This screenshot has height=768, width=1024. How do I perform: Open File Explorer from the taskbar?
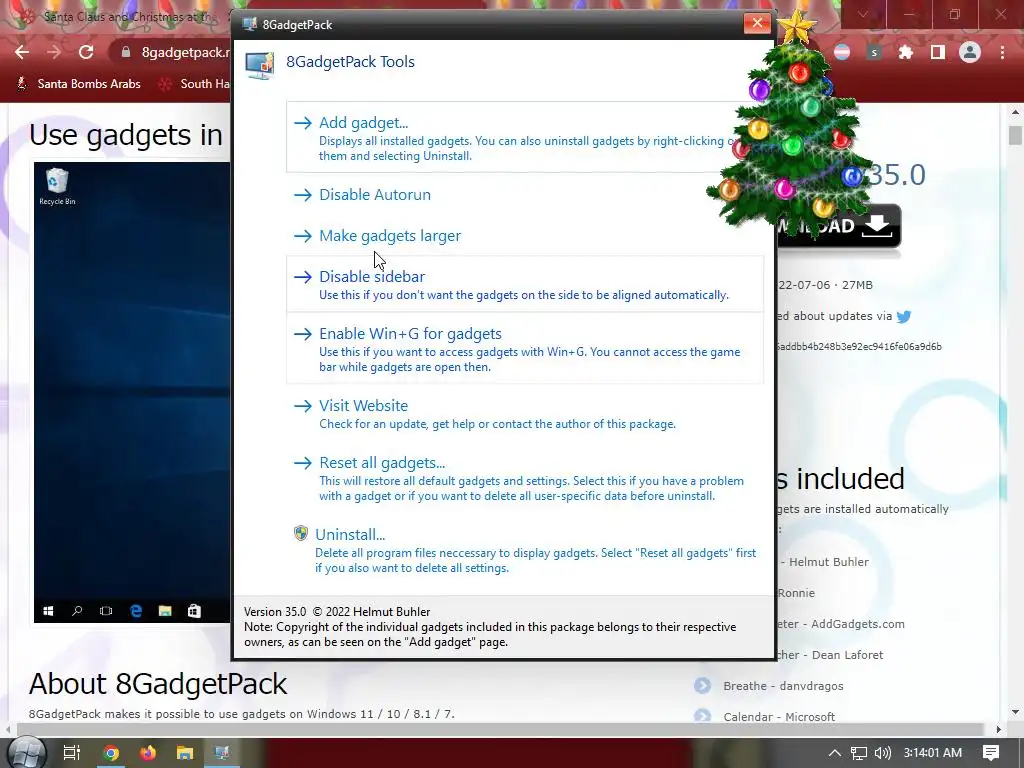coord(185,753)
